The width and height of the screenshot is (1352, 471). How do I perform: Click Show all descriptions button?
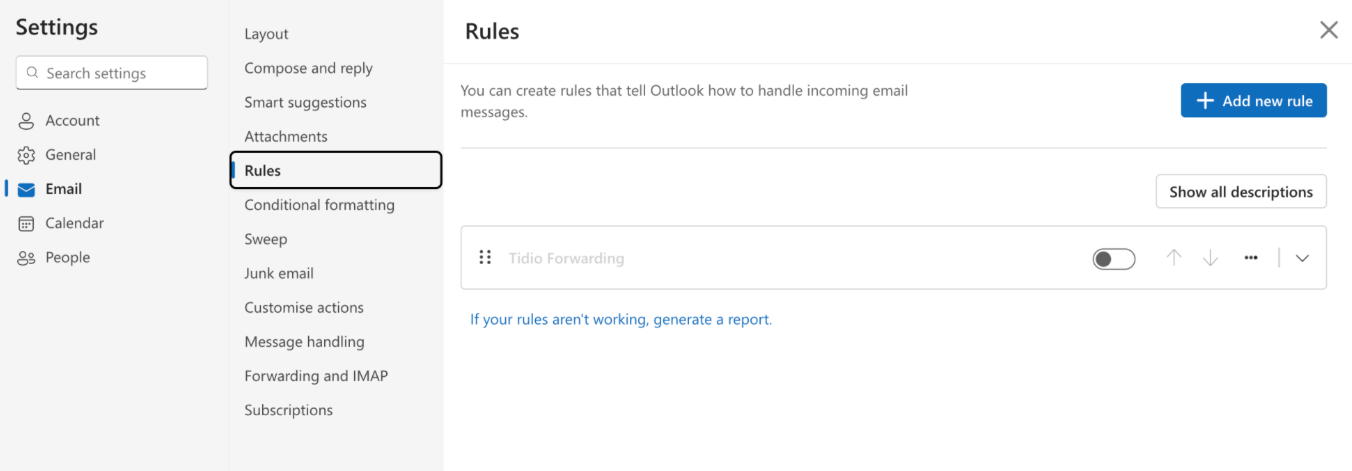(x=1240, y=192)
